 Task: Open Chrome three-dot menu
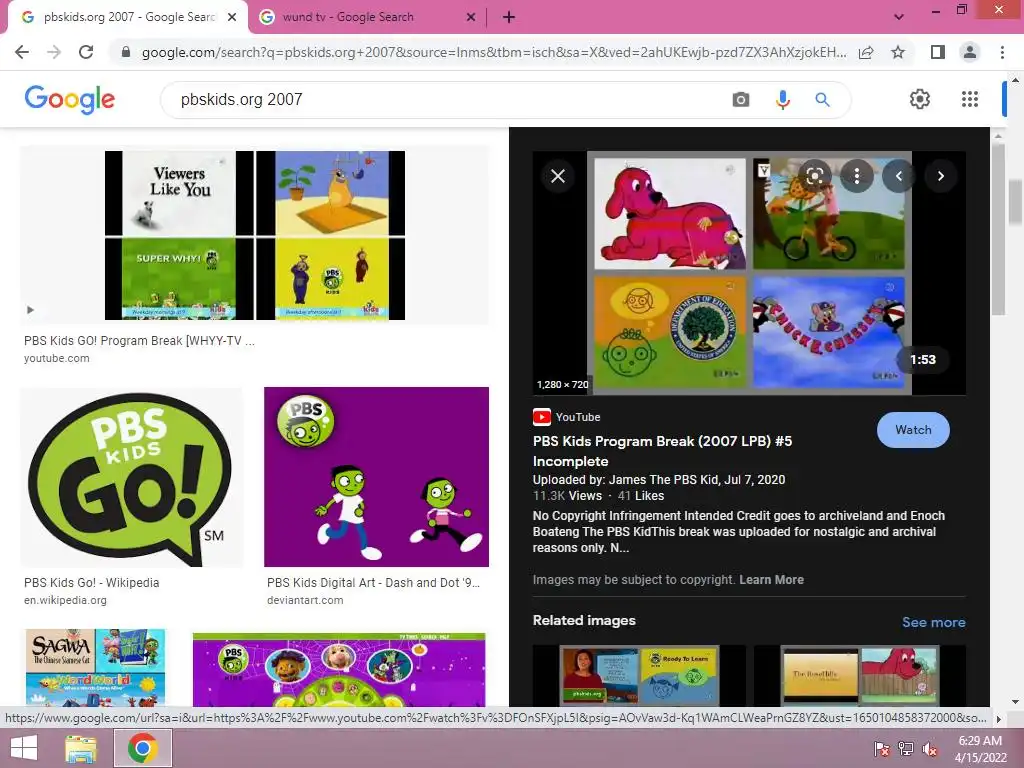1002,52
